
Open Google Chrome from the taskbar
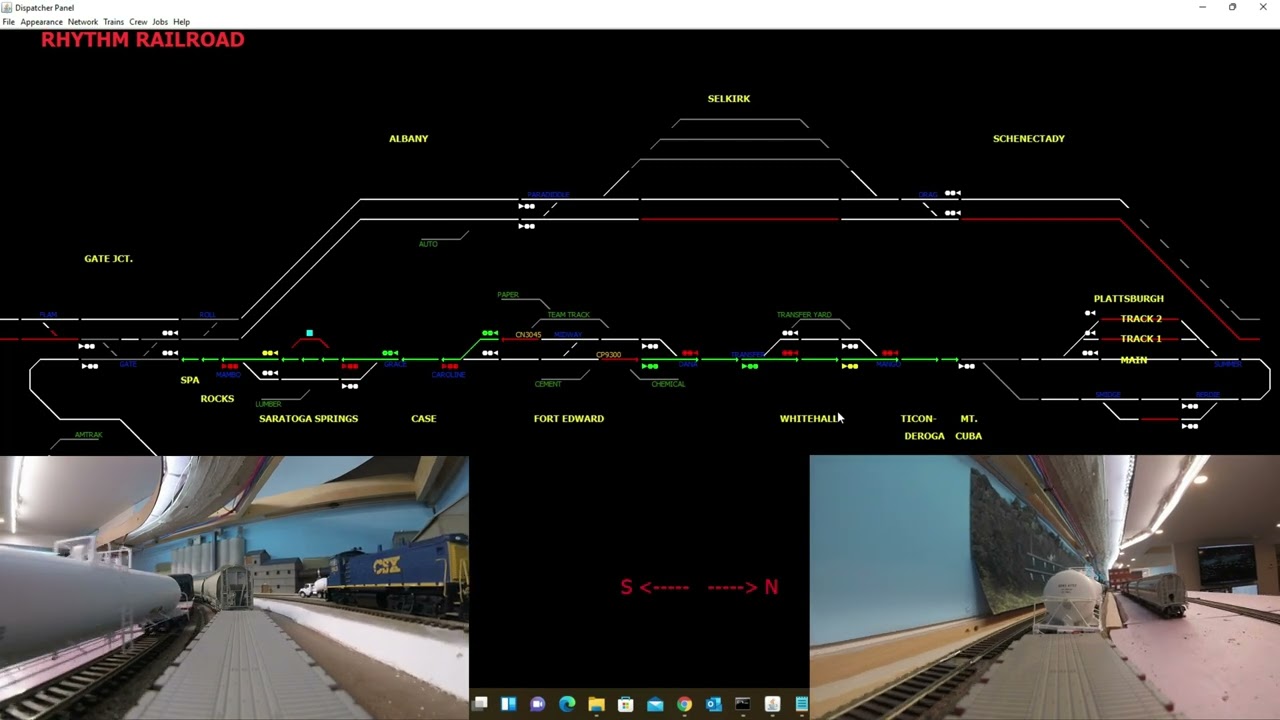coord(684,704)
